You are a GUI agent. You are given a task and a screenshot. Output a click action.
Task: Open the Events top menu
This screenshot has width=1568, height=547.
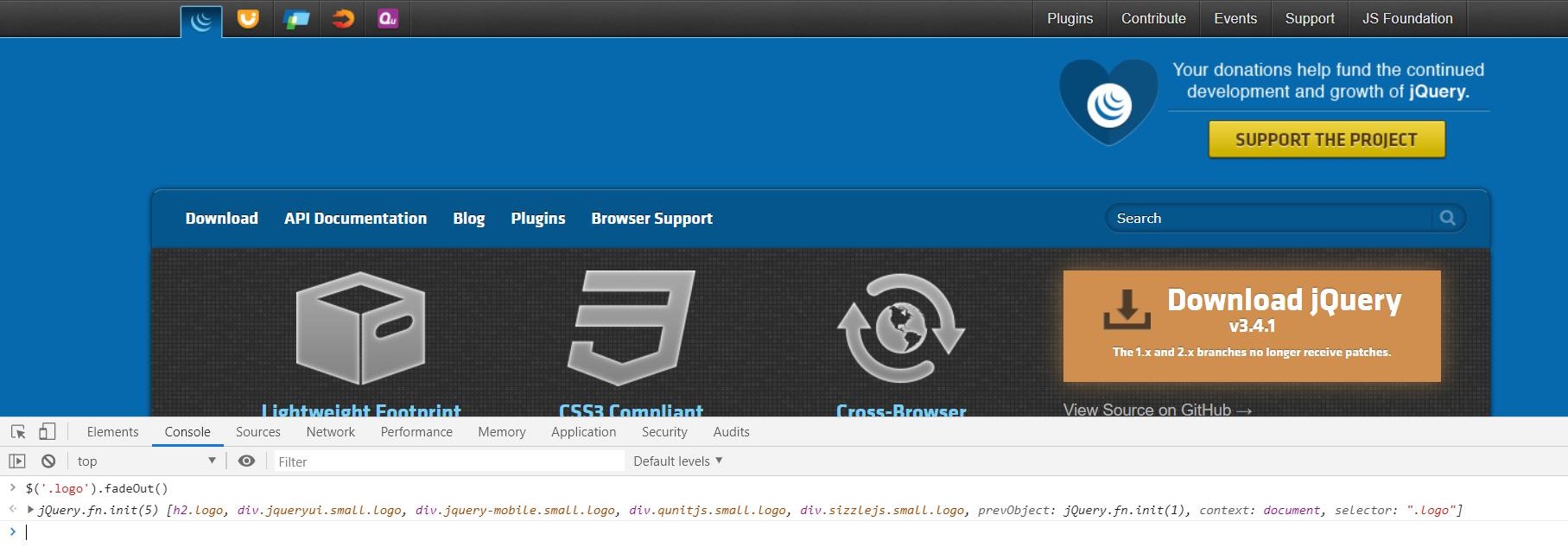pyautogui.click(x=1235, y=18)
